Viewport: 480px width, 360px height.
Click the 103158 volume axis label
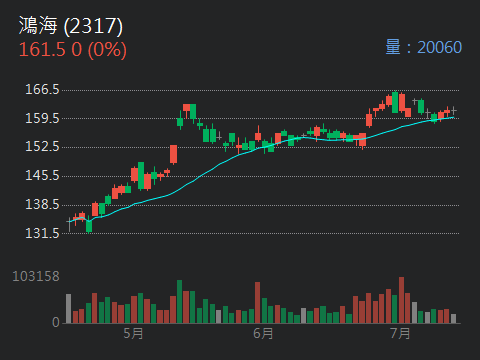pyautogui.click(x=36, y=276)
